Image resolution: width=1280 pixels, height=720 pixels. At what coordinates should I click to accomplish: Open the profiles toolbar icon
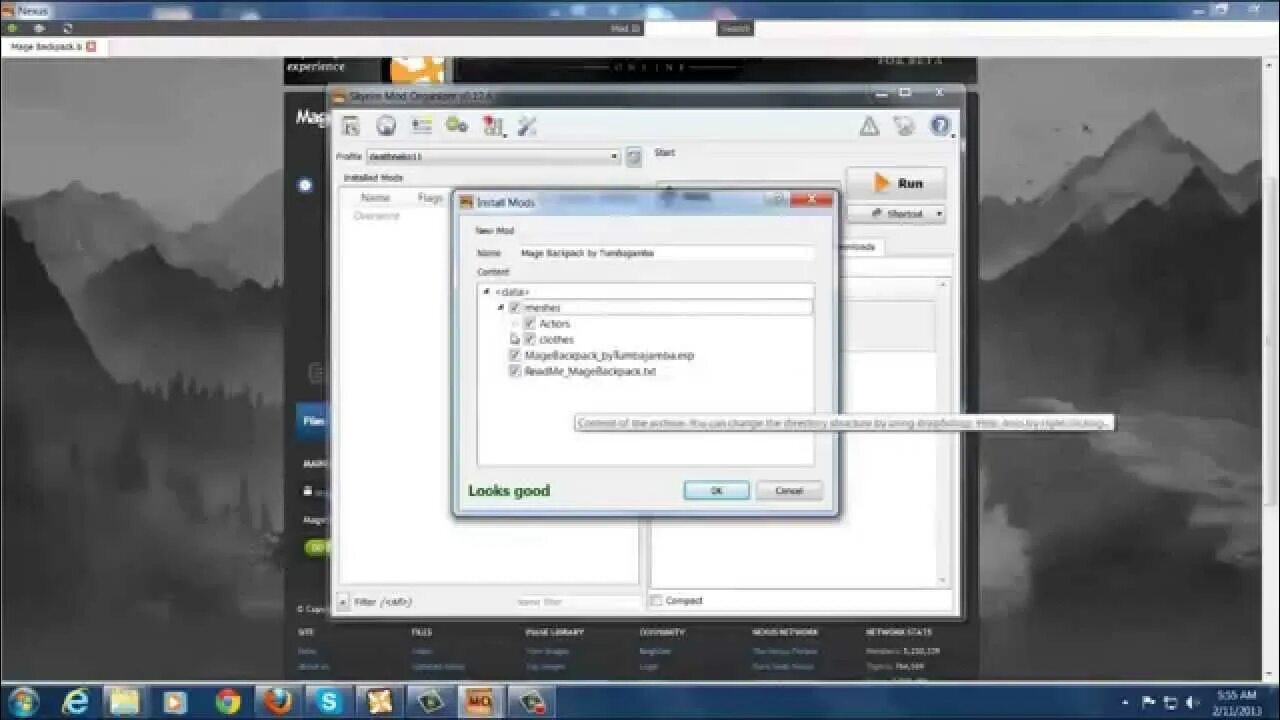421,126
